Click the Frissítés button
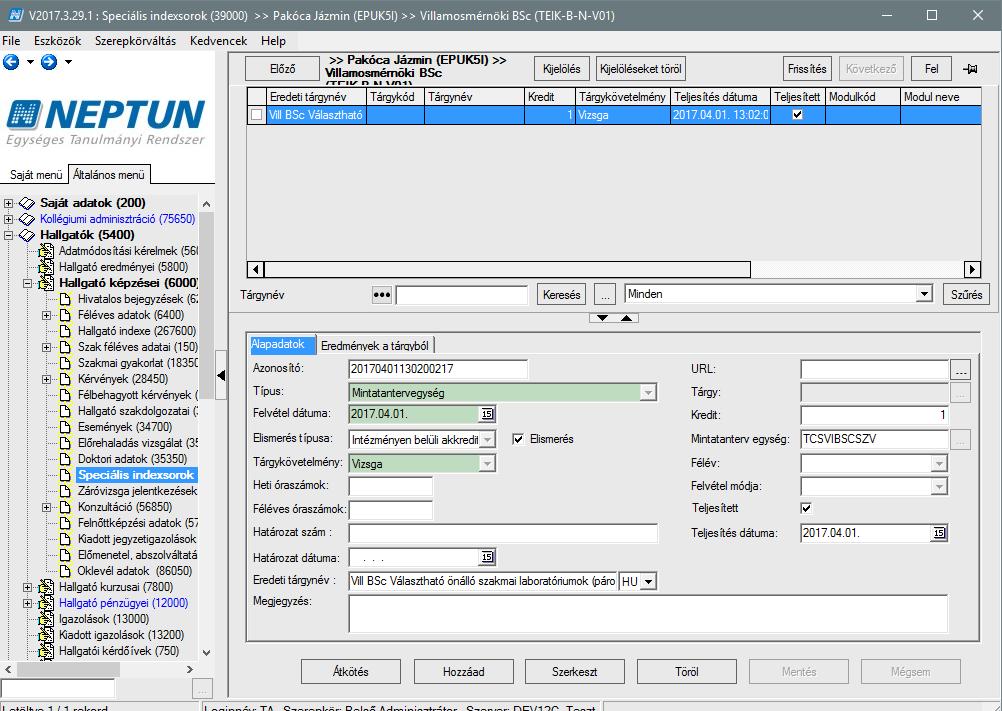The height and width of the screenshot is (711, 1002). click(x=807, y=69)
